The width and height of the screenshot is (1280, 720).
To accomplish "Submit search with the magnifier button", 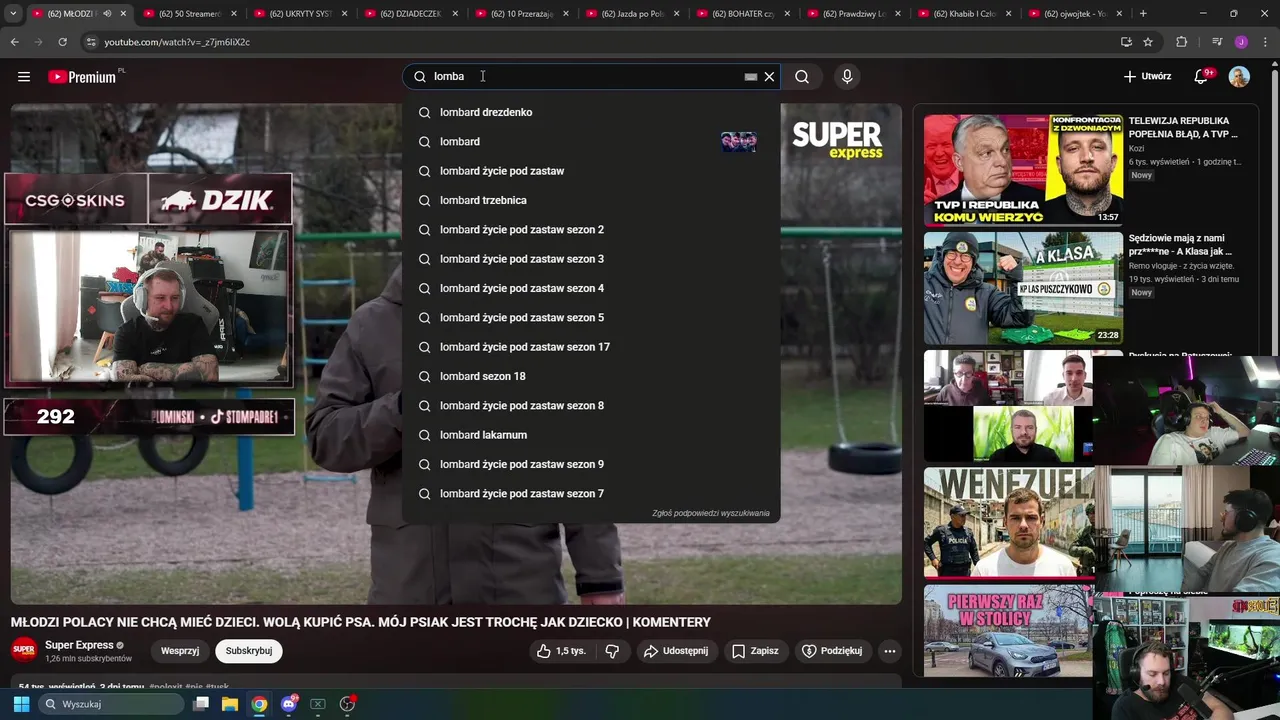I will click(802, 77).
